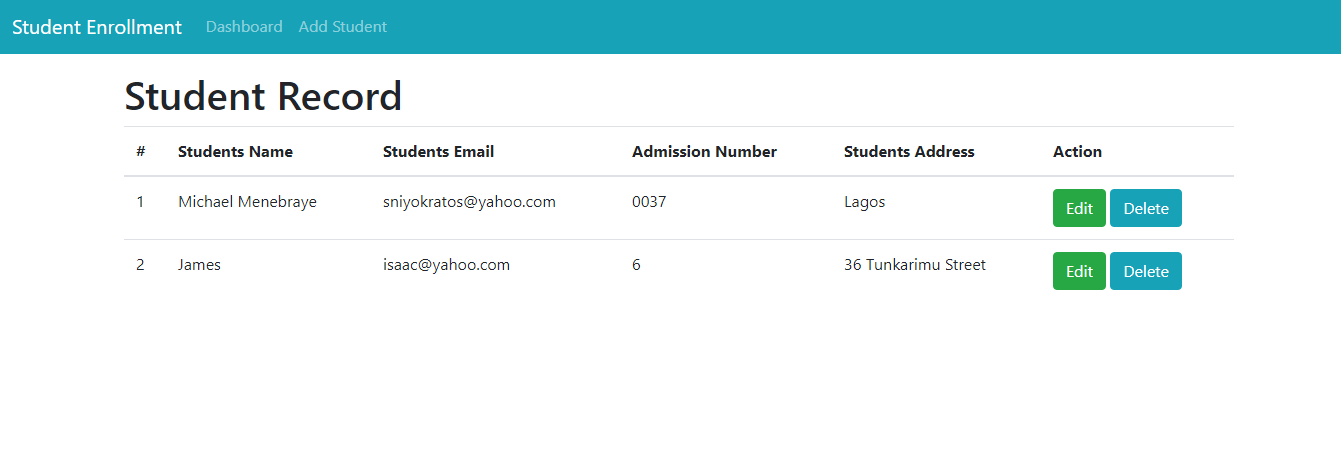Open the Dashboard nav link

[x=244, y=27]
